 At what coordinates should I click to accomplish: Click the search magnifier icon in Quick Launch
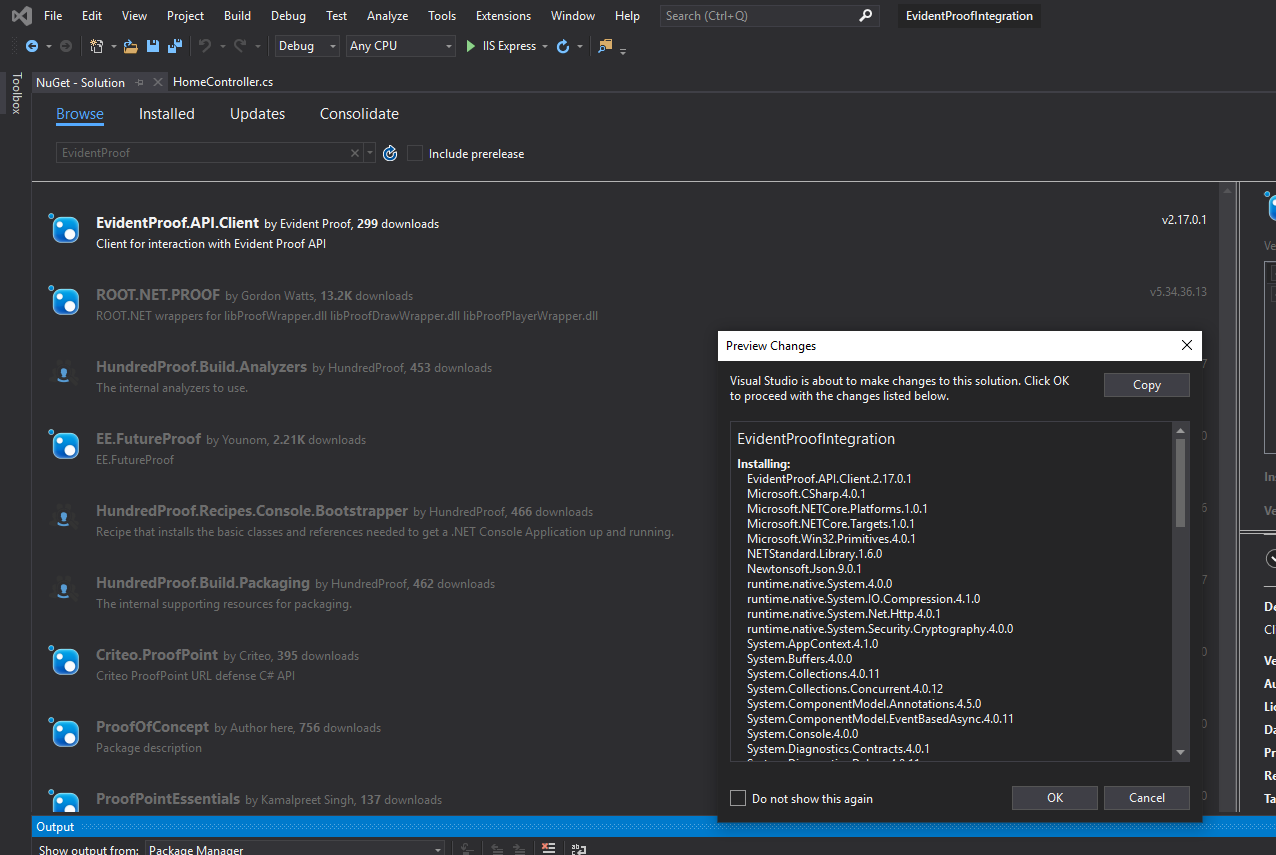866,15
